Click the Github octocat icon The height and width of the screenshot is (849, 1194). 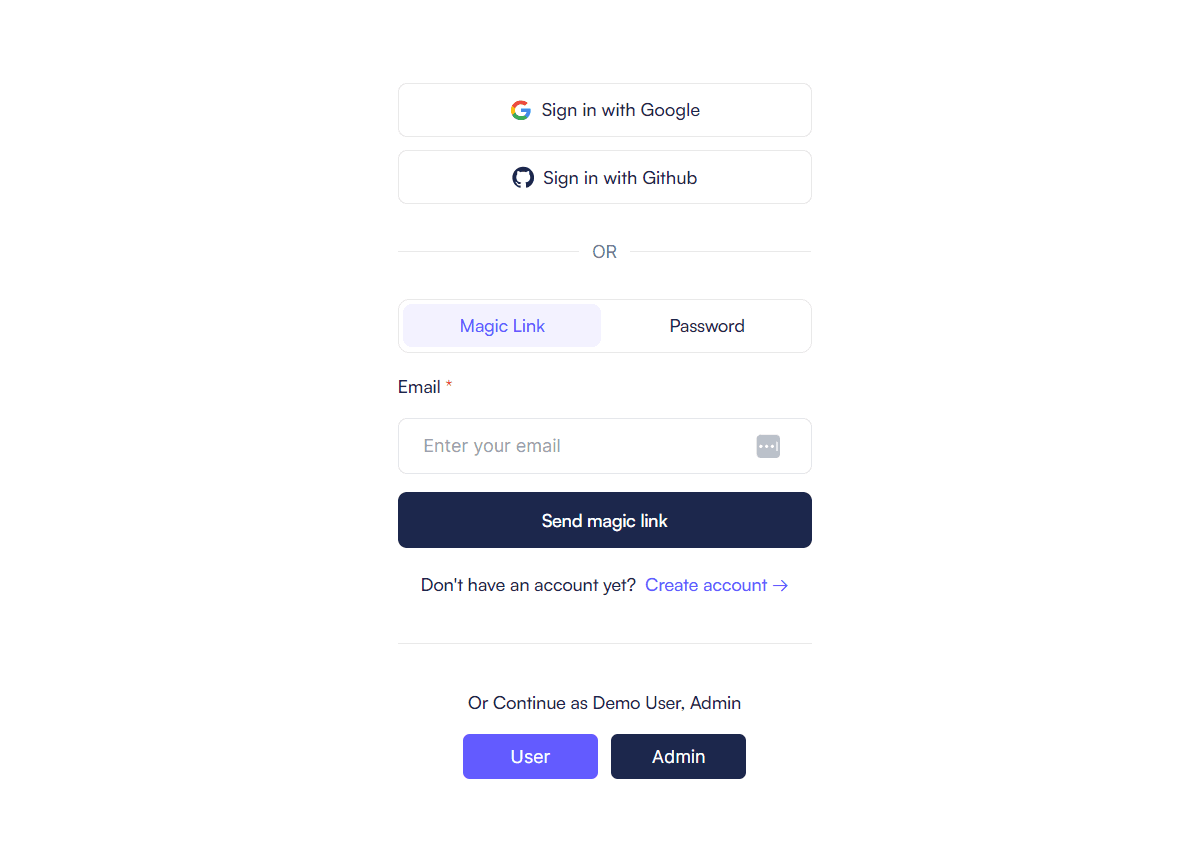coord(523,178)
